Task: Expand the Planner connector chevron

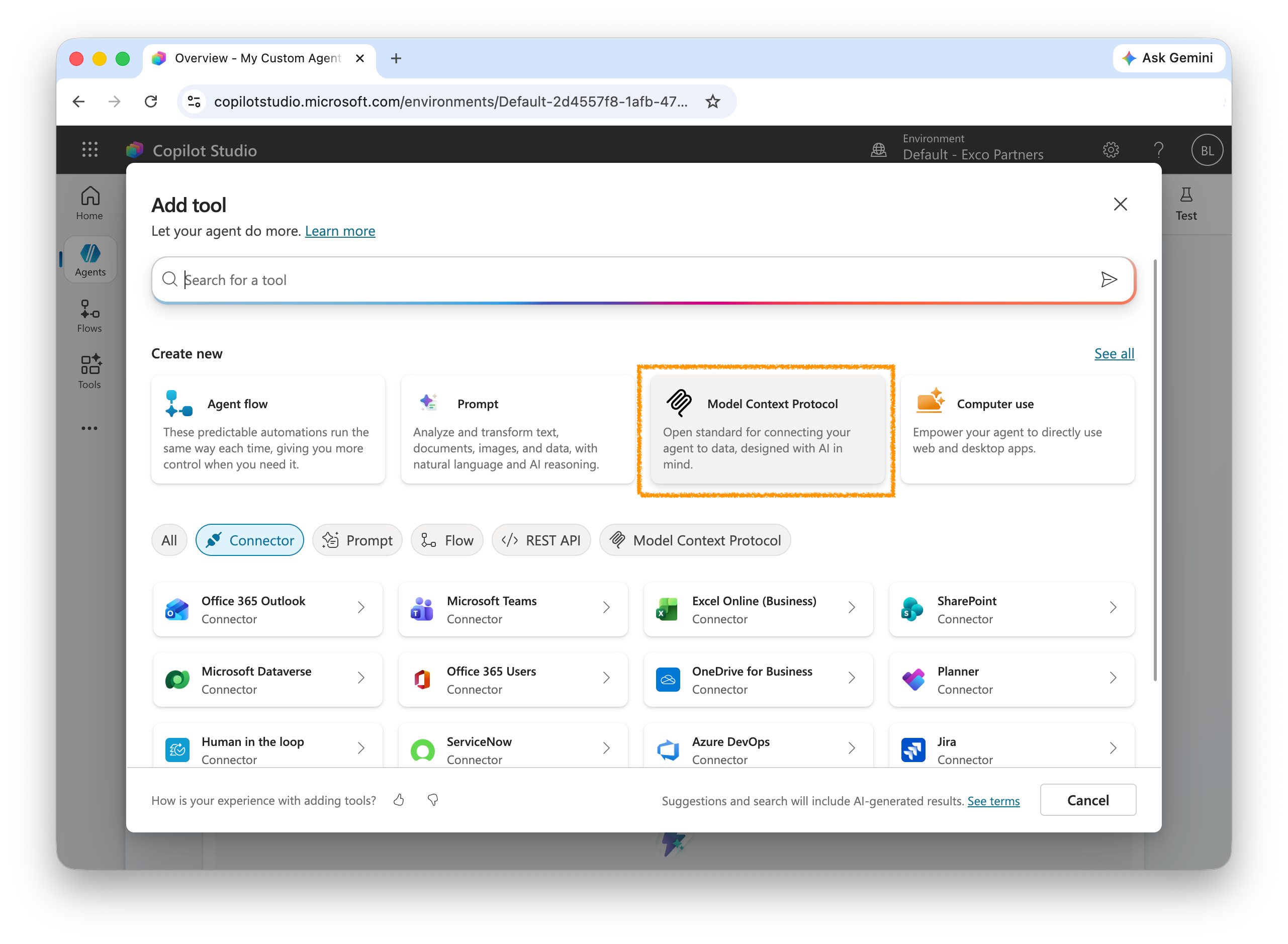Action: coord(1113,678)
